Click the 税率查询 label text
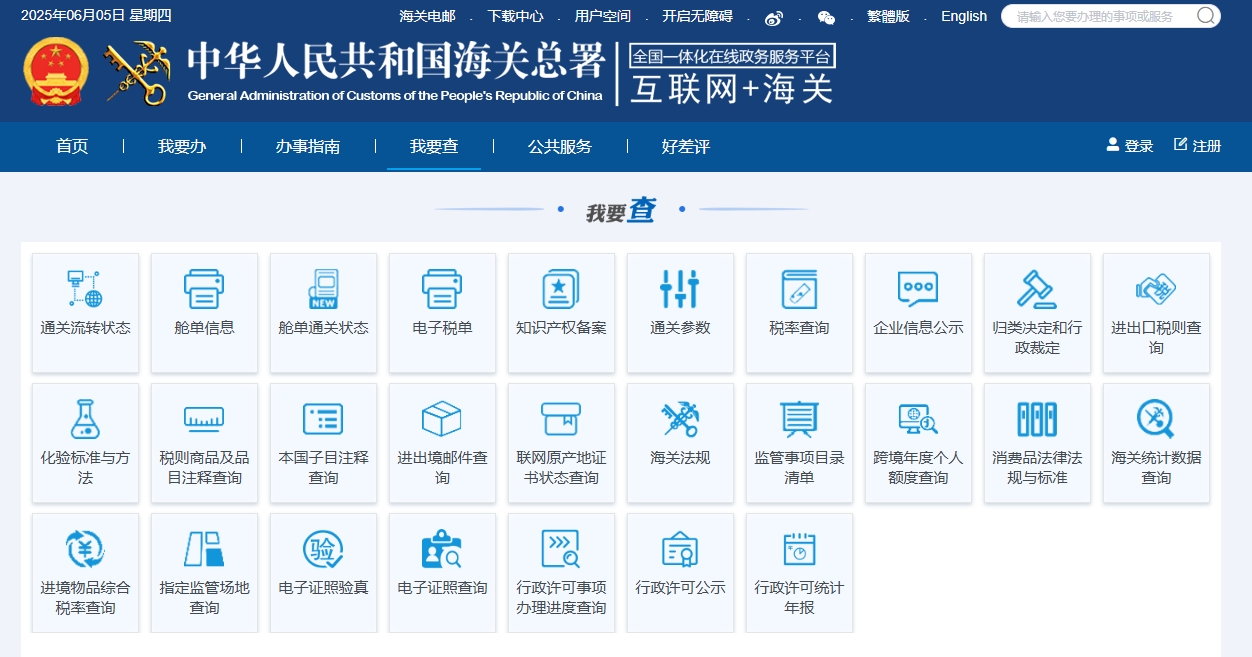The image size is (1252, 657). [799, 328]
